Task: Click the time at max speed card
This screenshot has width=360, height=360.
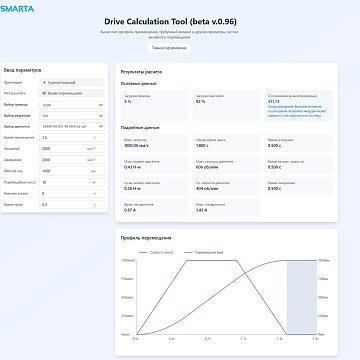Action: [x=299, y=165]
